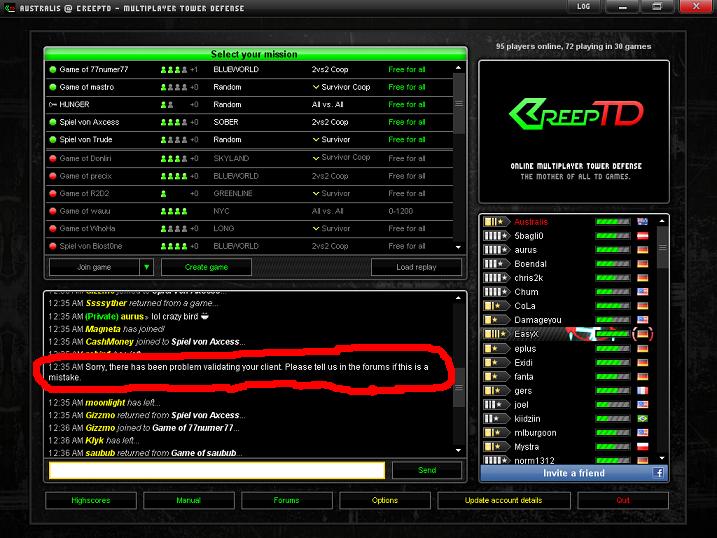Click the flag icon next to Chum

coord(642,292)
